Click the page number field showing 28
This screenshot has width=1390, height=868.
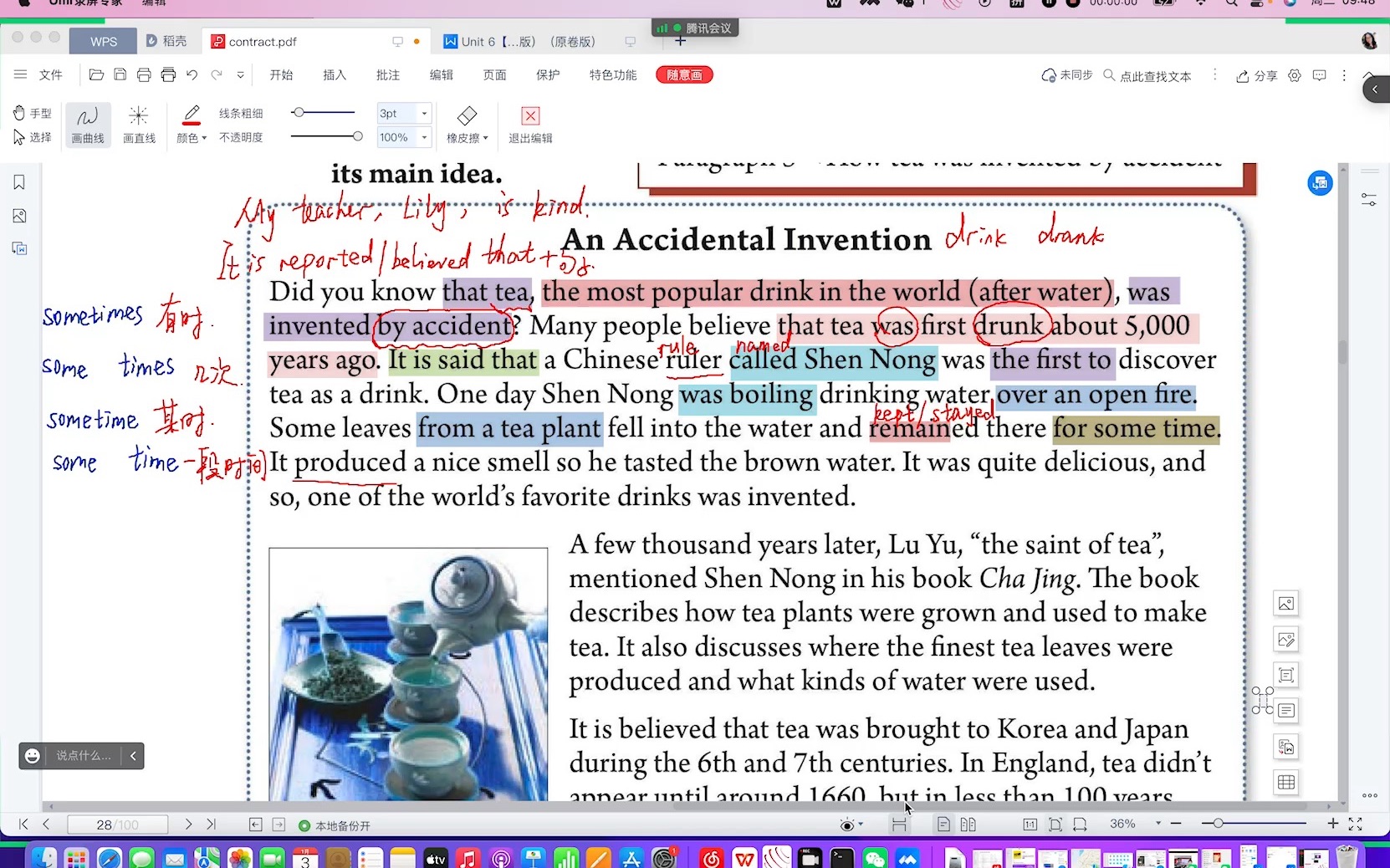(x=116, y=825)
